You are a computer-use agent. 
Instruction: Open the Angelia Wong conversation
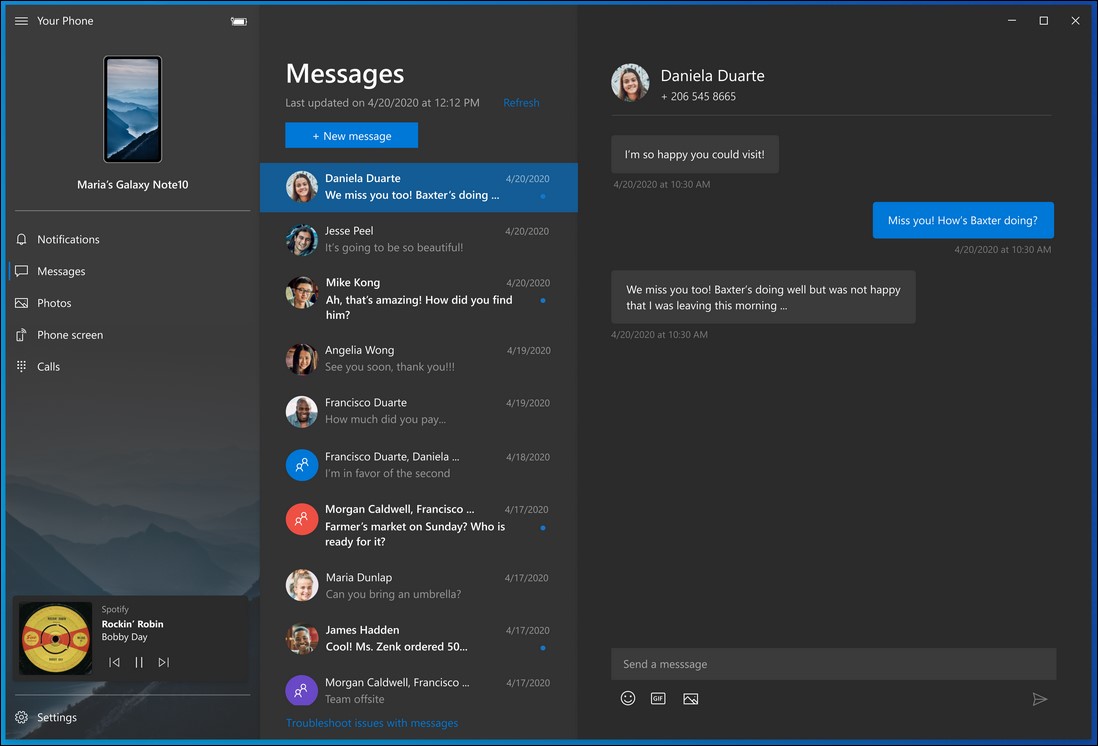pyautogui.click(x=419, y=359)
